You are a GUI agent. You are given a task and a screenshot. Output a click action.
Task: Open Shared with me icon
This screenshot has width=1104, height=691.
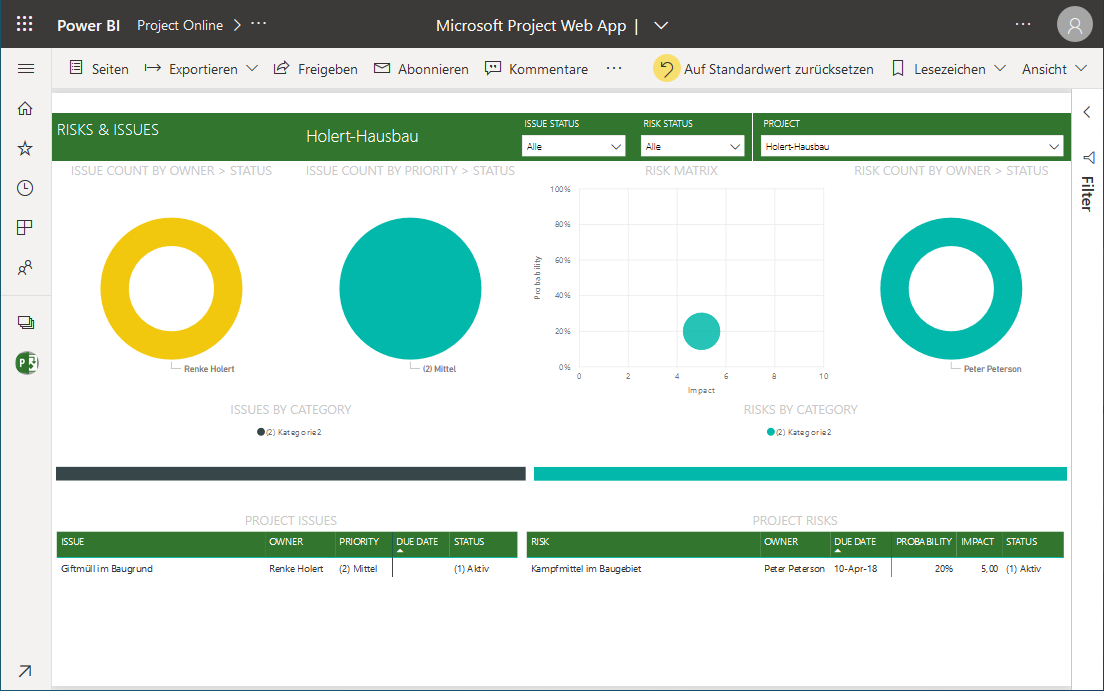pos(25,268)
